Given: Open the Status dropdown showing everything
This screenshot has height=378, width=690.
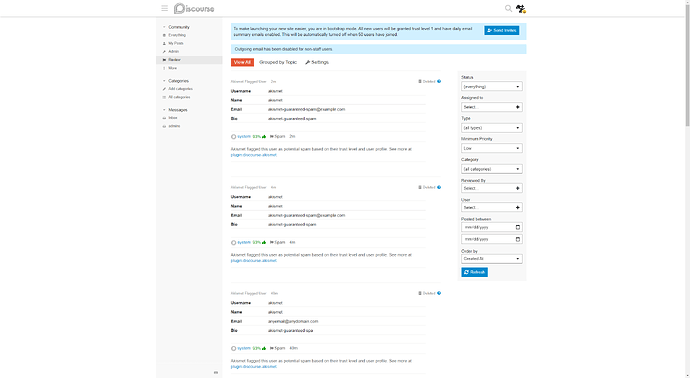Looking at the screenshot, I should click(492, 87).
